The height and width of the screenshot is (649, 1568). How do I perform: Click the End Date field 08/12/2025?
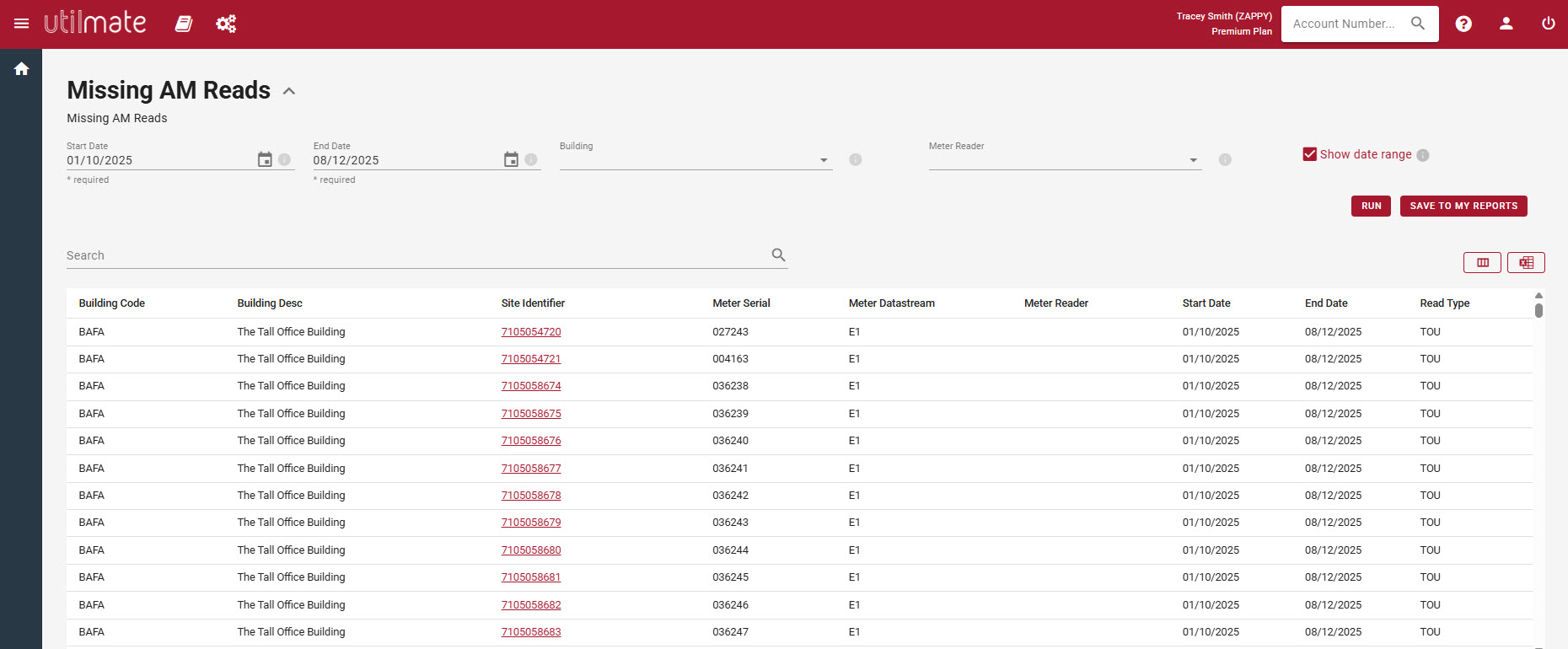click(x=406, y=160)
